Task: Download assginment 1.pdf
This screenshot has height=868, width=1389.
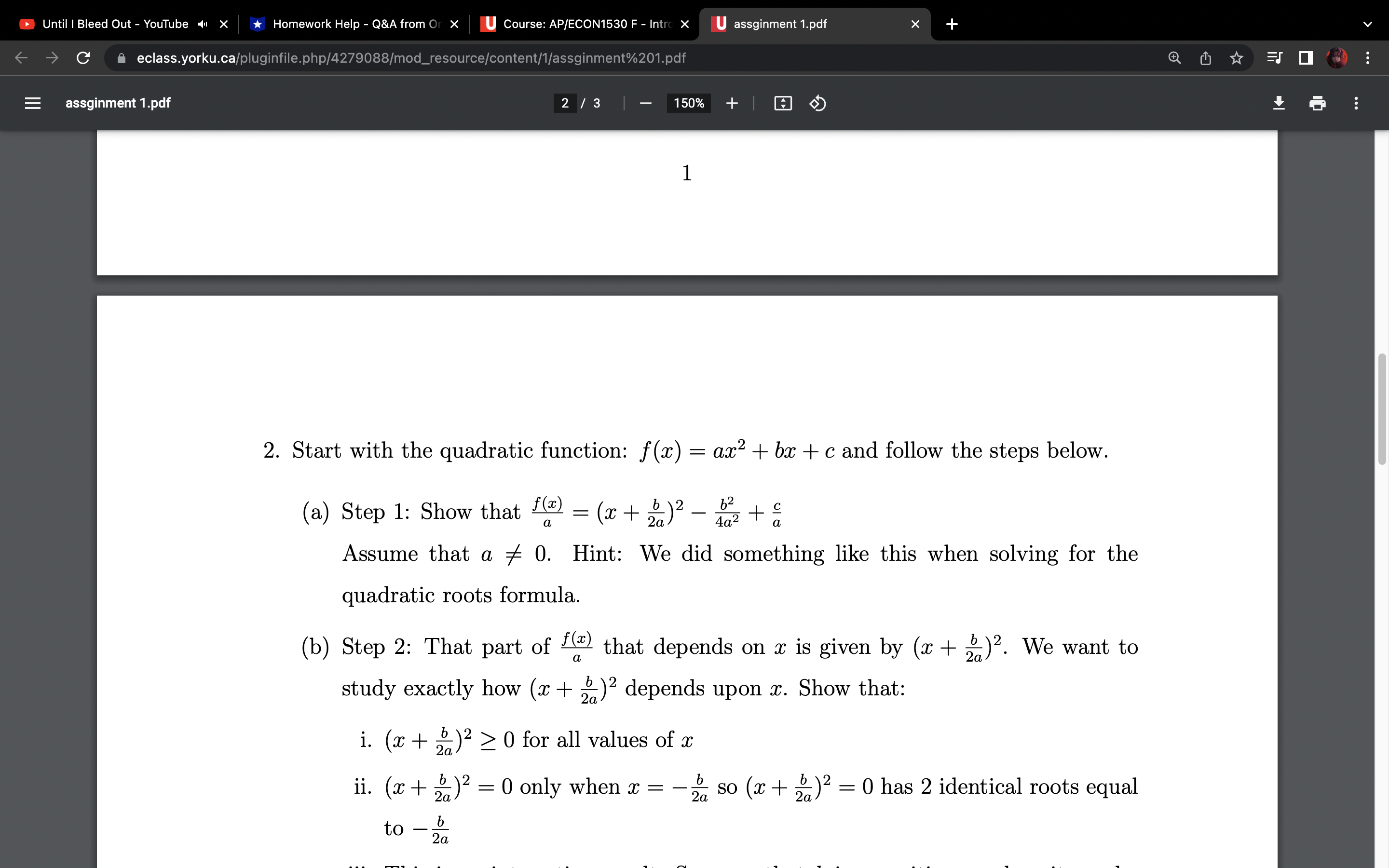Action: click(1279, 103)
